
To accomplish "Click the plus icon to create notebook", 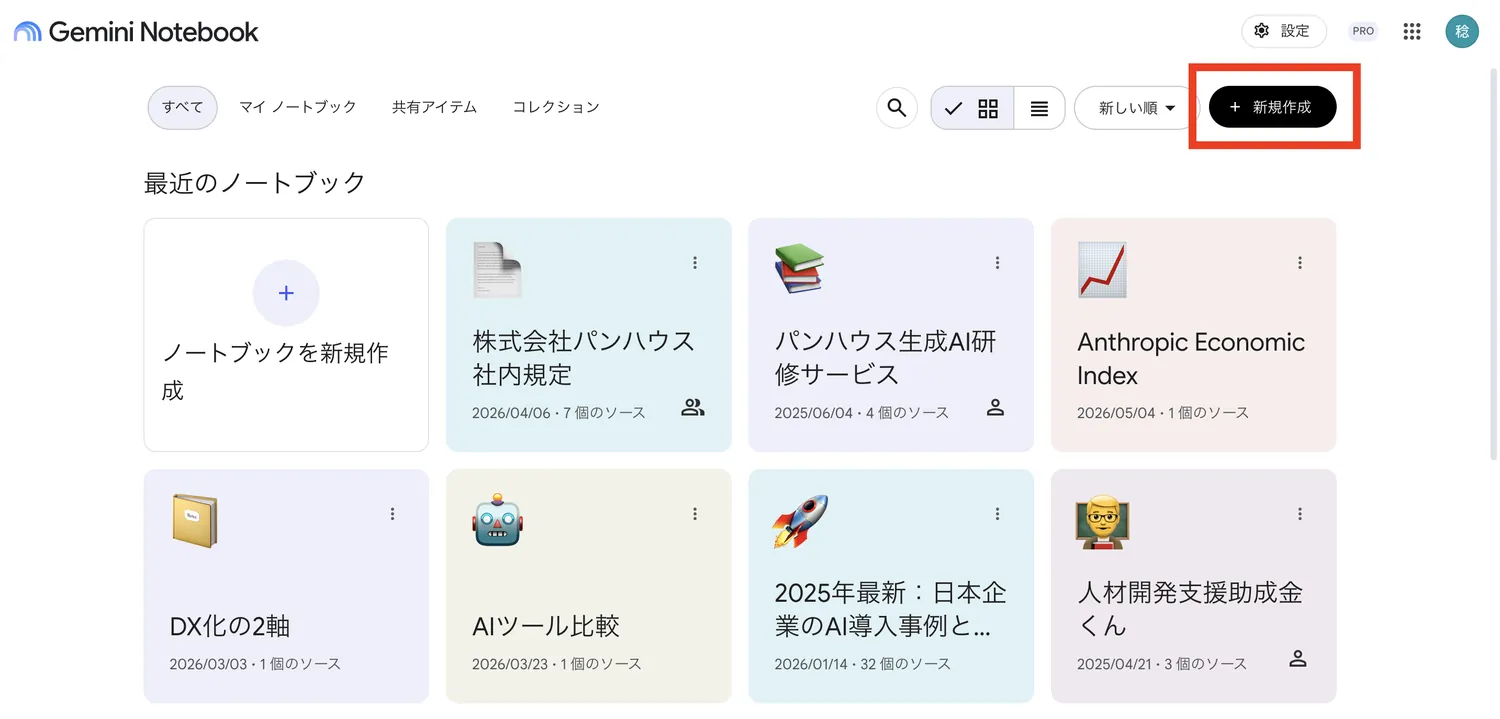I will 286,293.
